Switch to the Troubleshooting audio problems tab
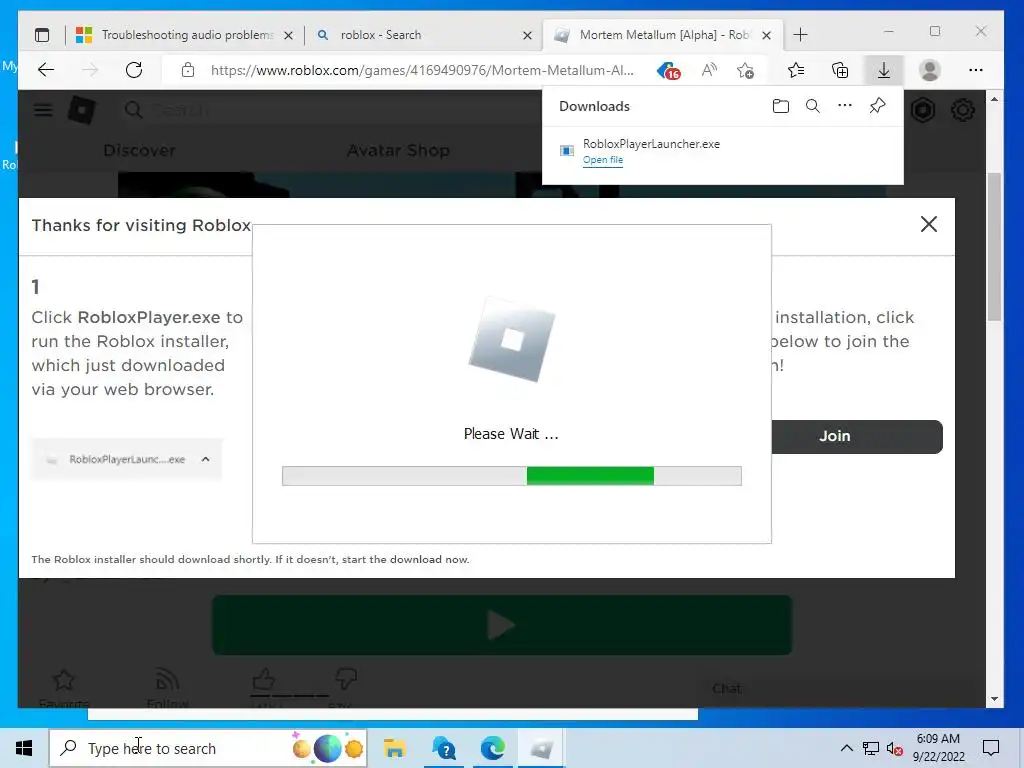The height and width of the screenshot is (768, 1024). point(185,35)
